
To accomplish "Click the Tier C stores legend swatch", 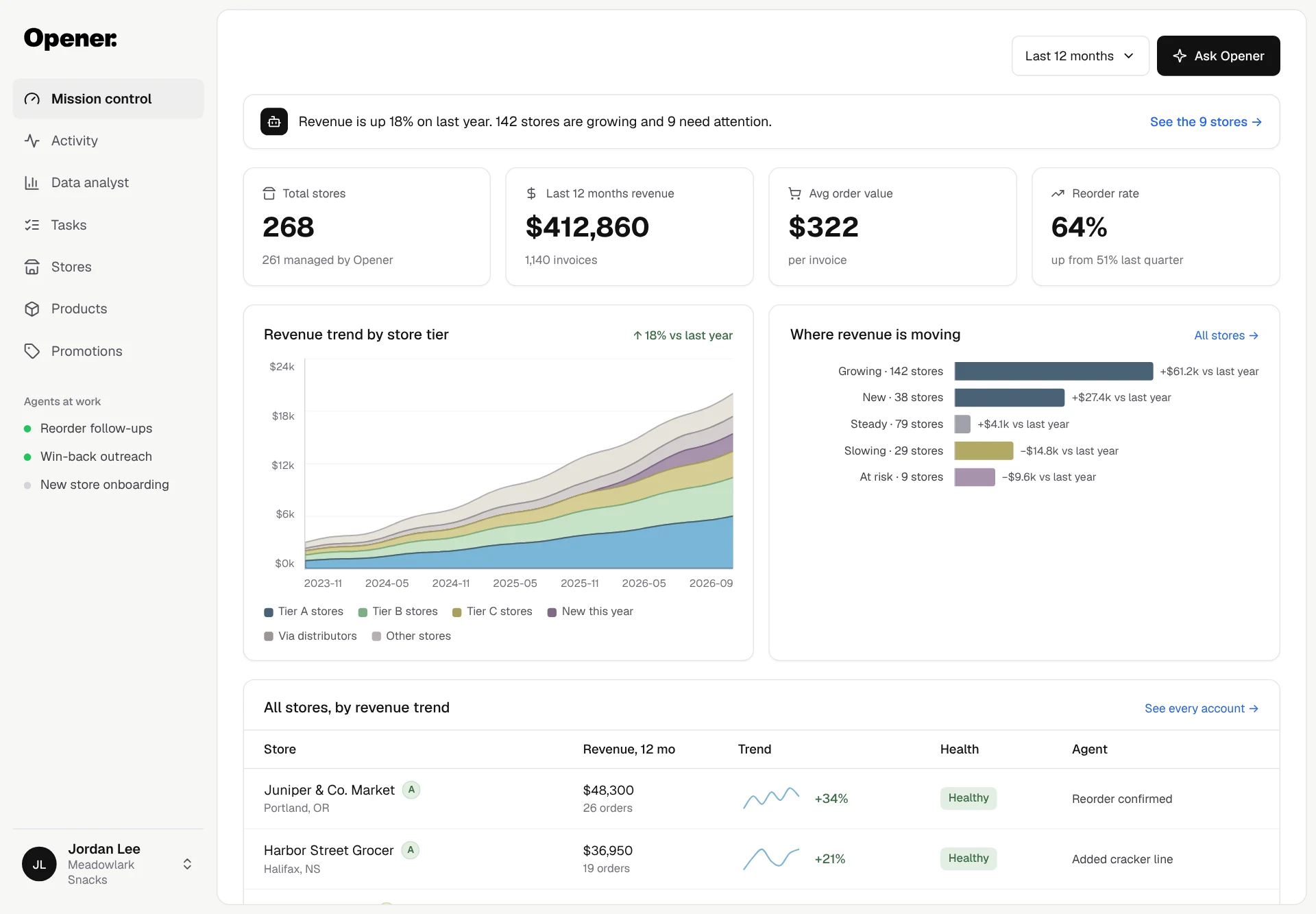I will coord(457,612).
